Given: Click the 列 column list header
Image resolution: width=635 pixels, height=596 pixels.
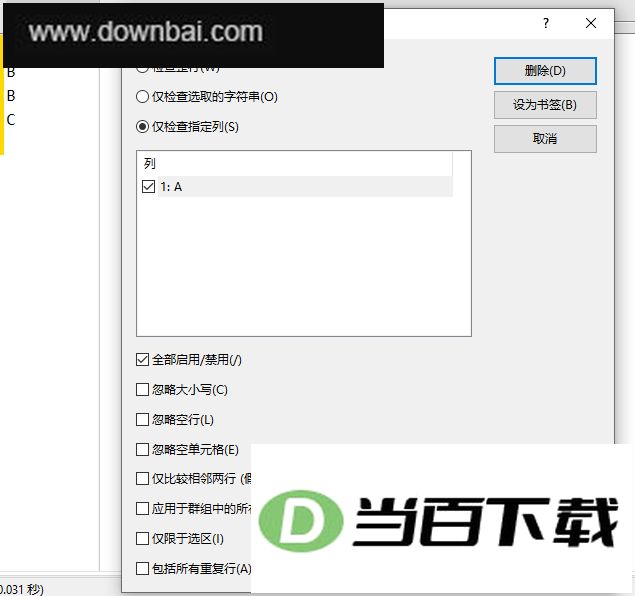Looking at the screenshot, I should pyautogui.click(x=295, y=164).
